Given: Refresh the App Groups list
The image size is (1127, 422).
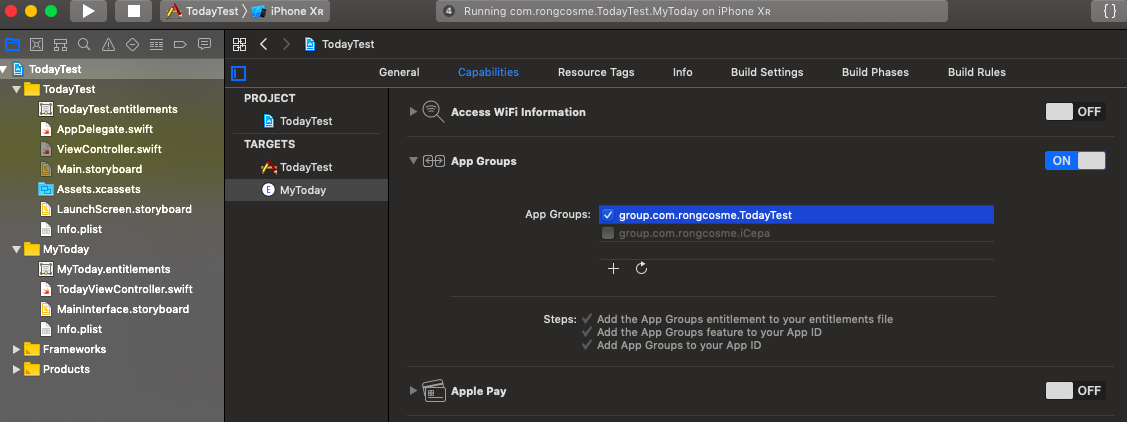Looking at the screenshot, I should coord(642,268).
